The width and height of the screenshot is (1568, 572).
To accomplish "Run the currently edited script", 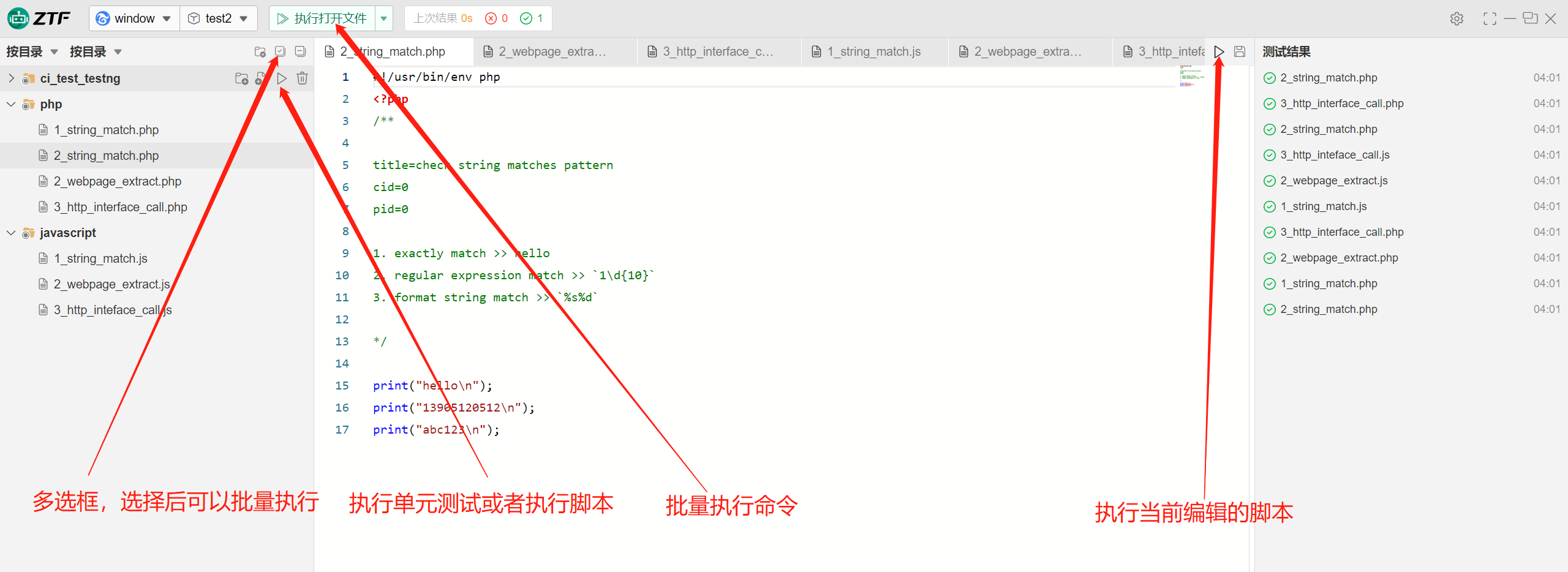I will [1219, 51].
